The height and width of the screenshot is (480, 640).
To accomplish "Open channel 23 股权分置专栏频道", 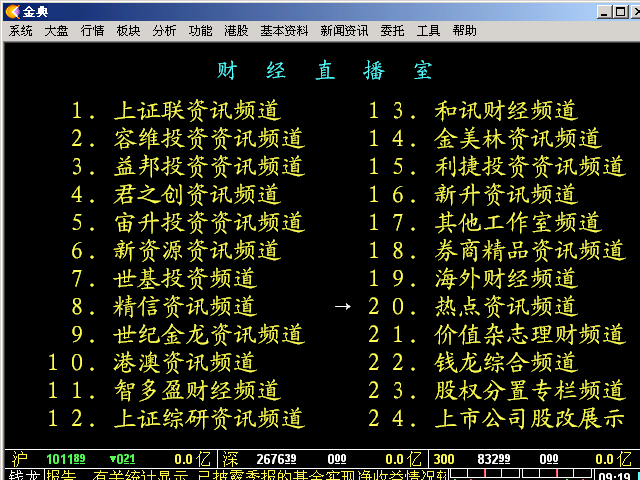I will click(497, 390).
